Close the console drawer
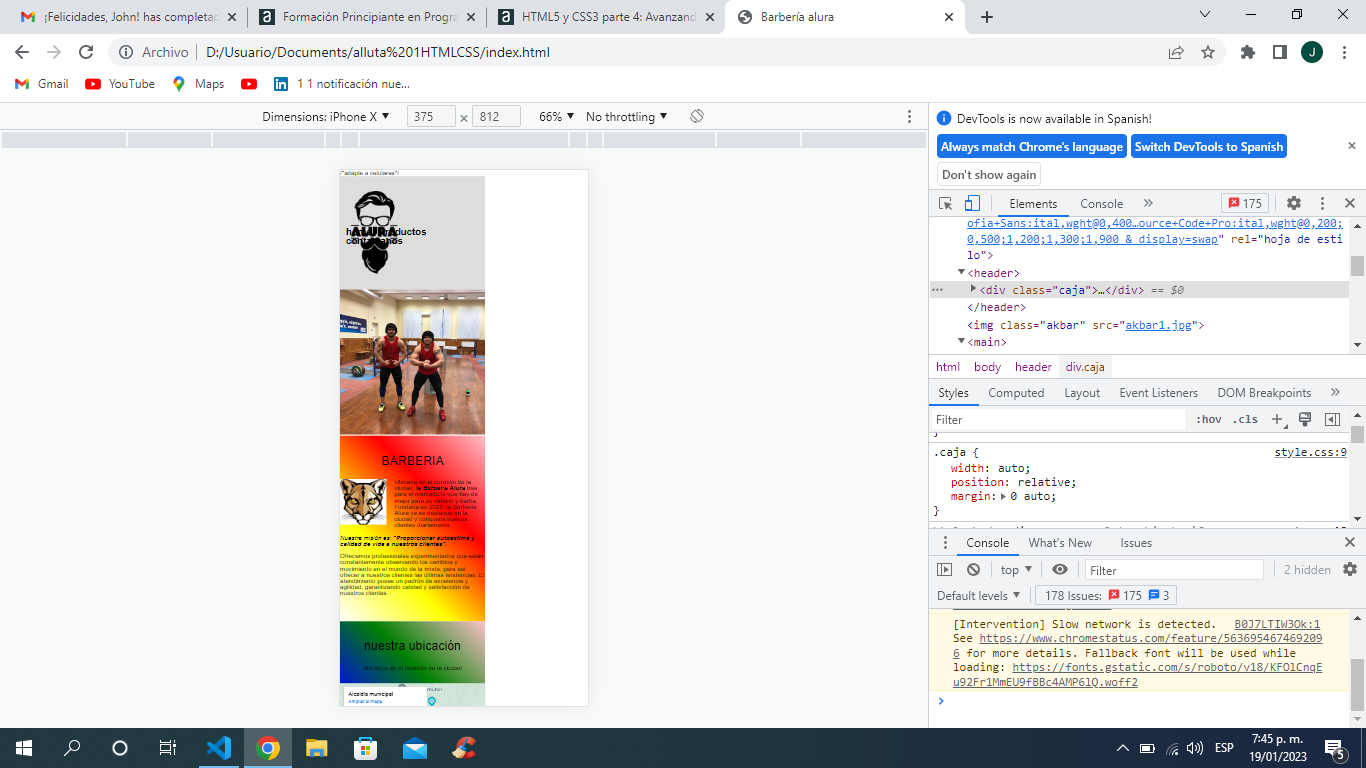This screenshot has height=768, width=1366. point(1349,543)
